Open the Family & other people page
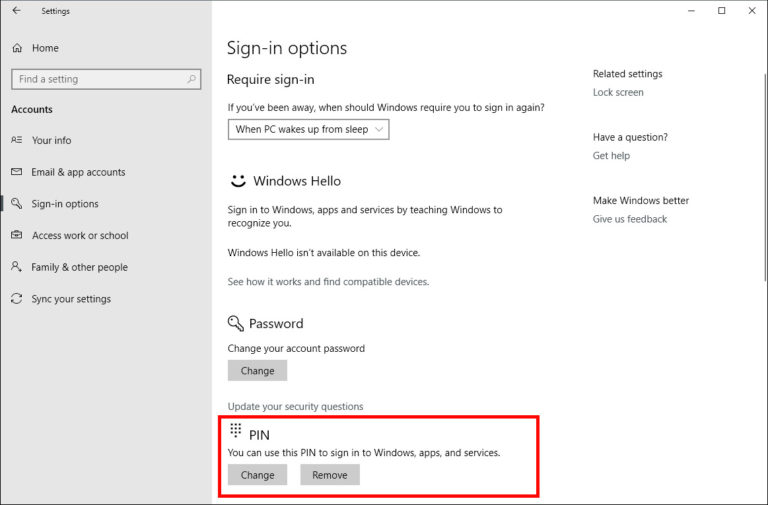Screen dimensions: 768x505 [x=79, y=267]
